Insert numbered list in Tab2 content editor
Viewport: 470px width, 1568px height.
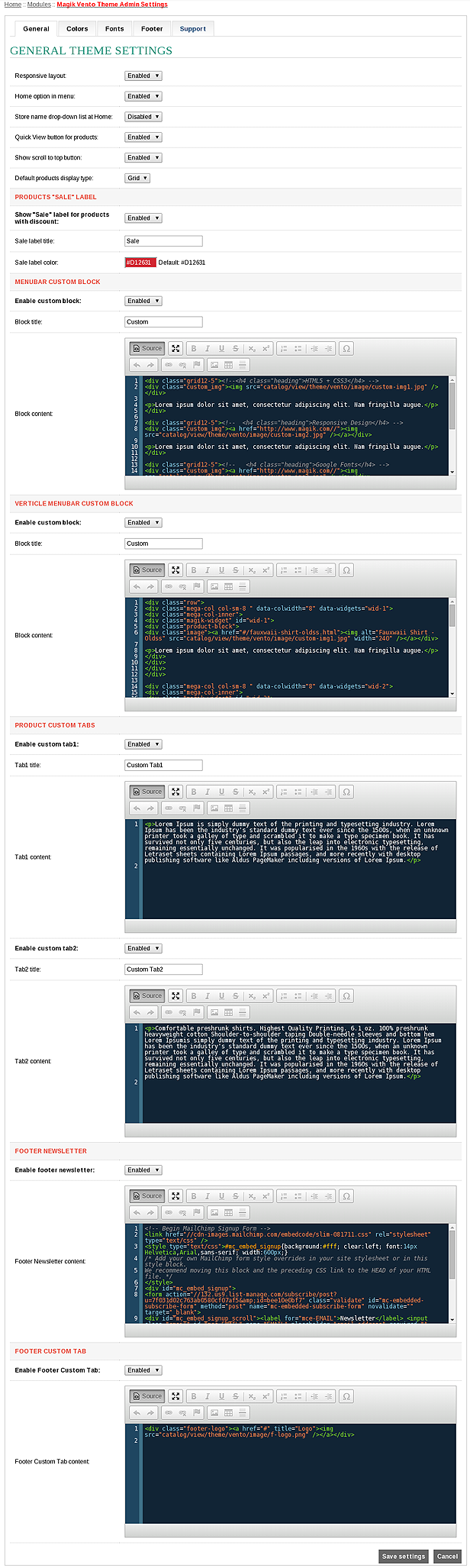[x=284, y=995]
